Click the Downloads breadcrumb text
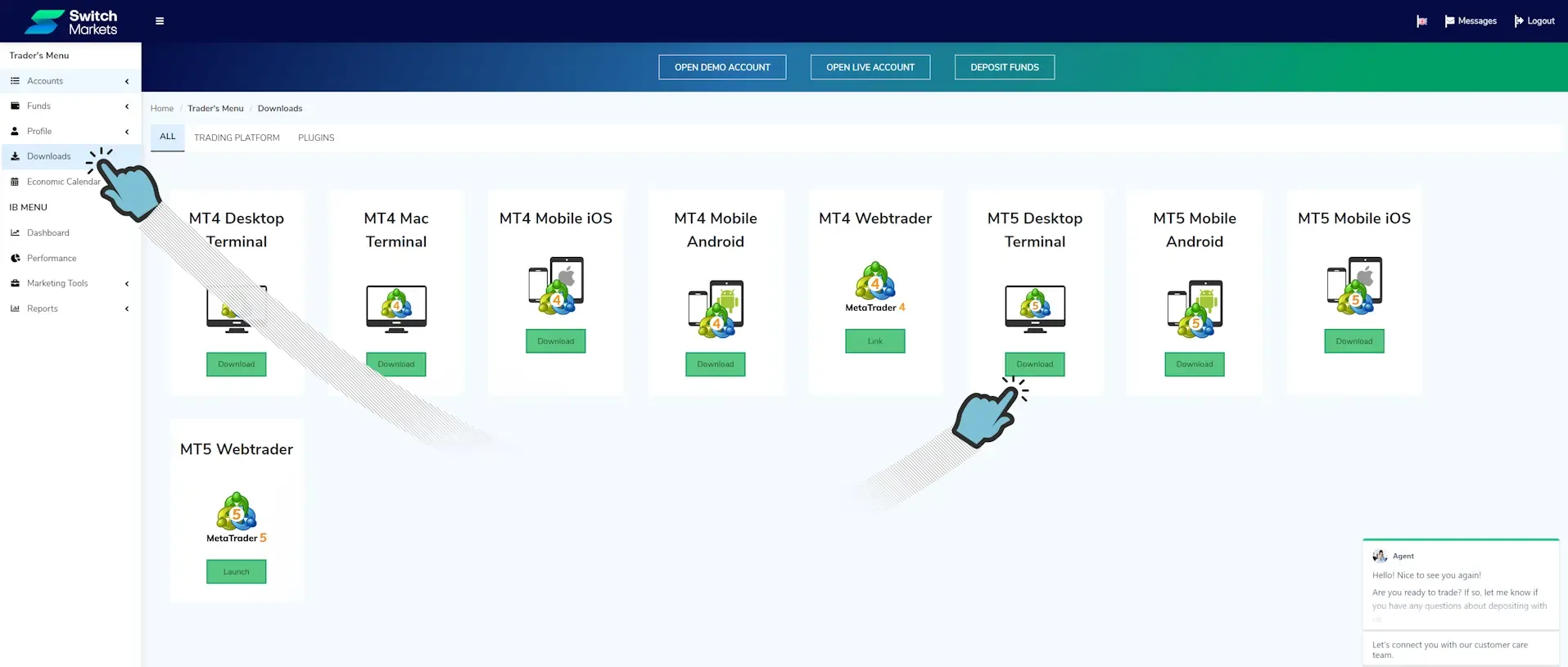 pos(280,109)
